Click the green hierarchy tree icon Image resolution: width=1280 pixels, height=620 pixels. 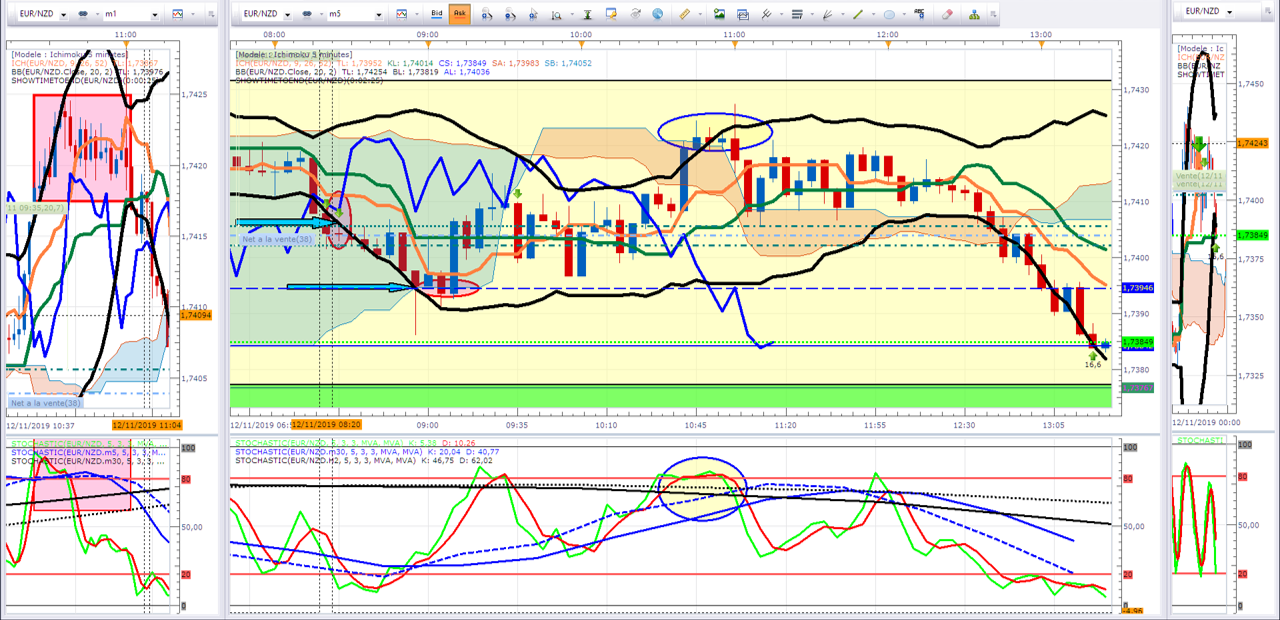974,14
